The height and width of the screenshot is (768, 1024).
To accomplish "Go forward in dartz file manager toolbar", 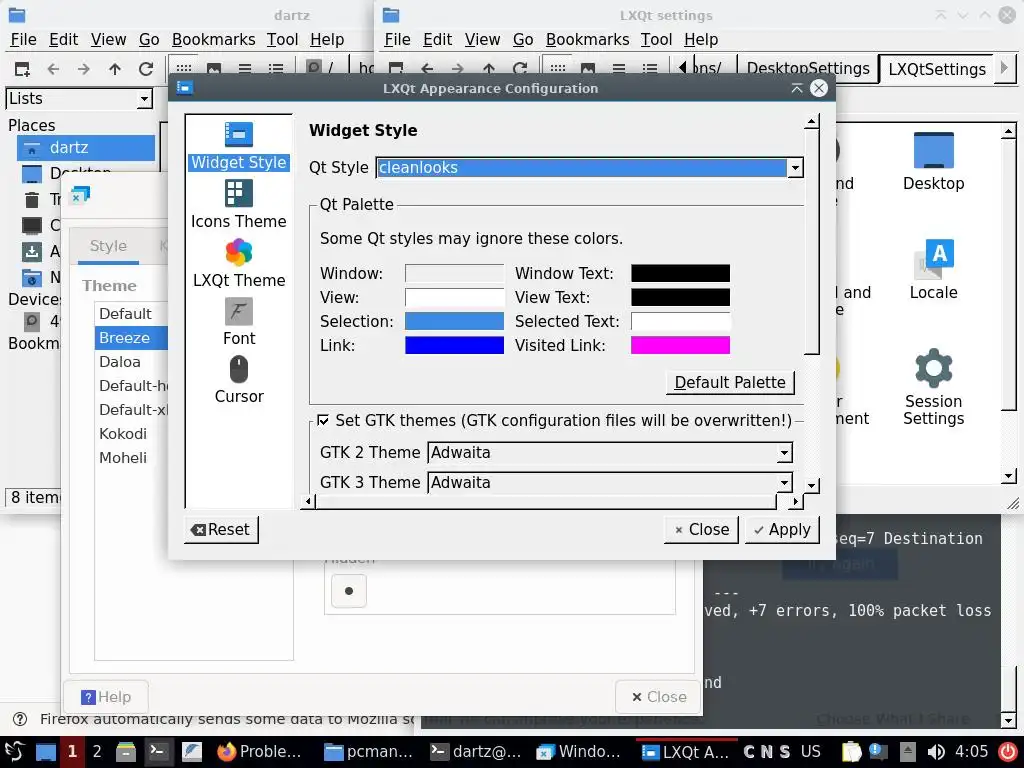I will coord(84,69).
